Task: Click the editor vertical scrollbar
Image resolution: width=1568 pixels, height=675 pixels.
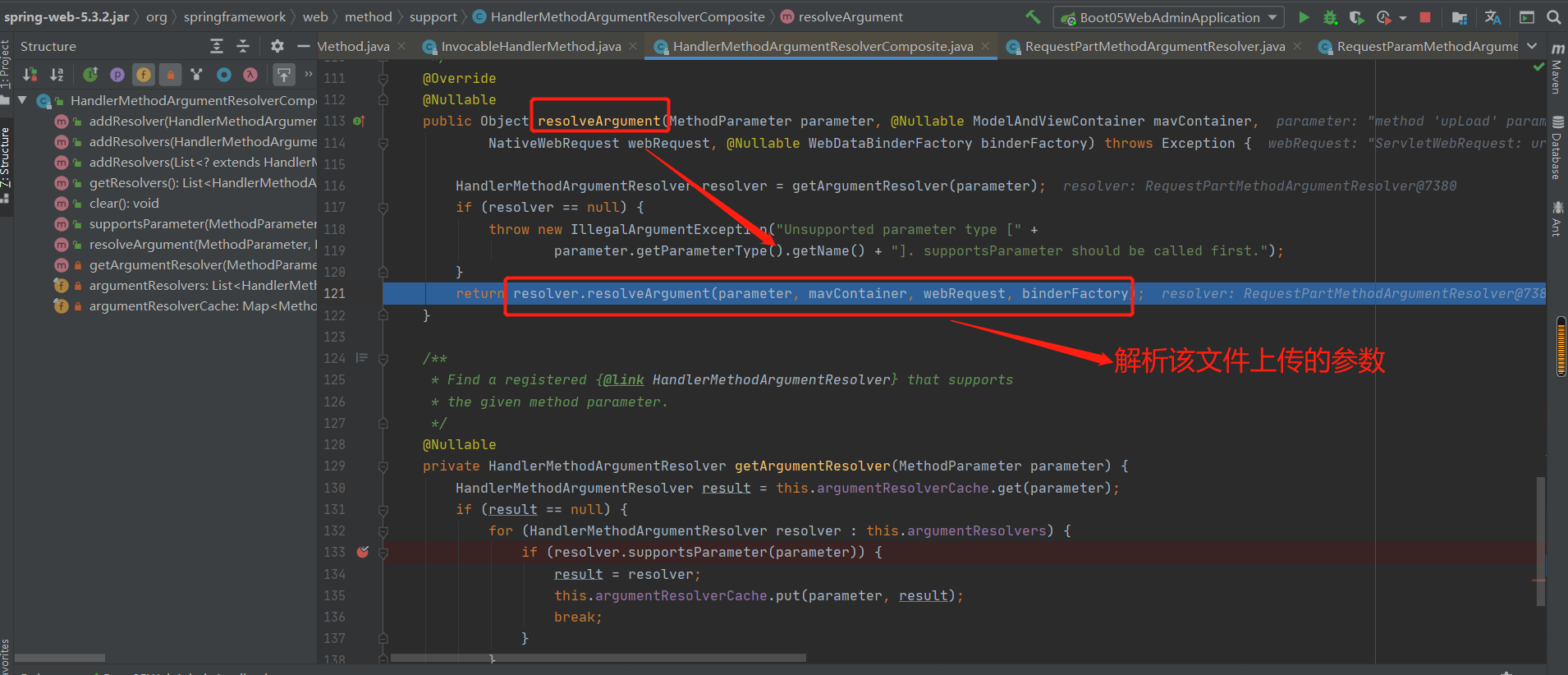Action: click(1541, 542)
